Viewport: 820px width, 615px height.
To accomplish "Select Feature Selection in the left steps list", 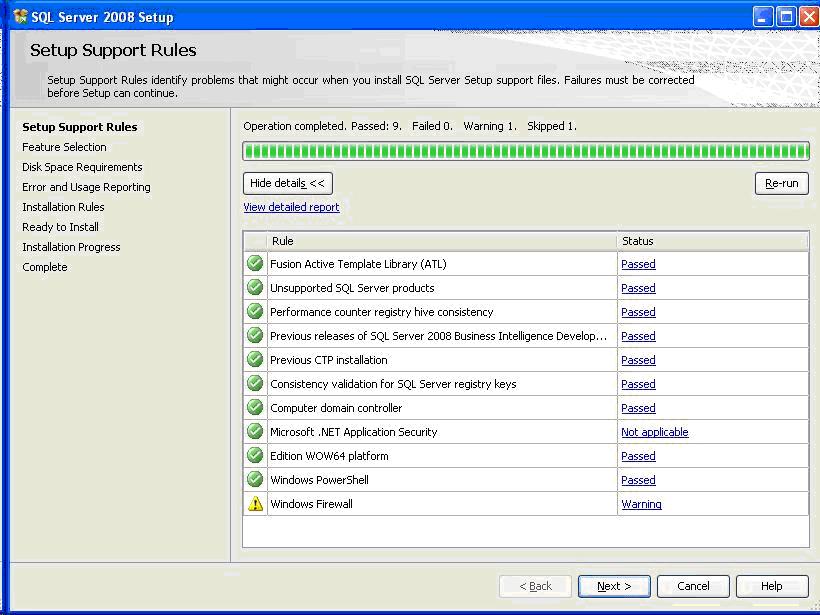I will (64, 147).
